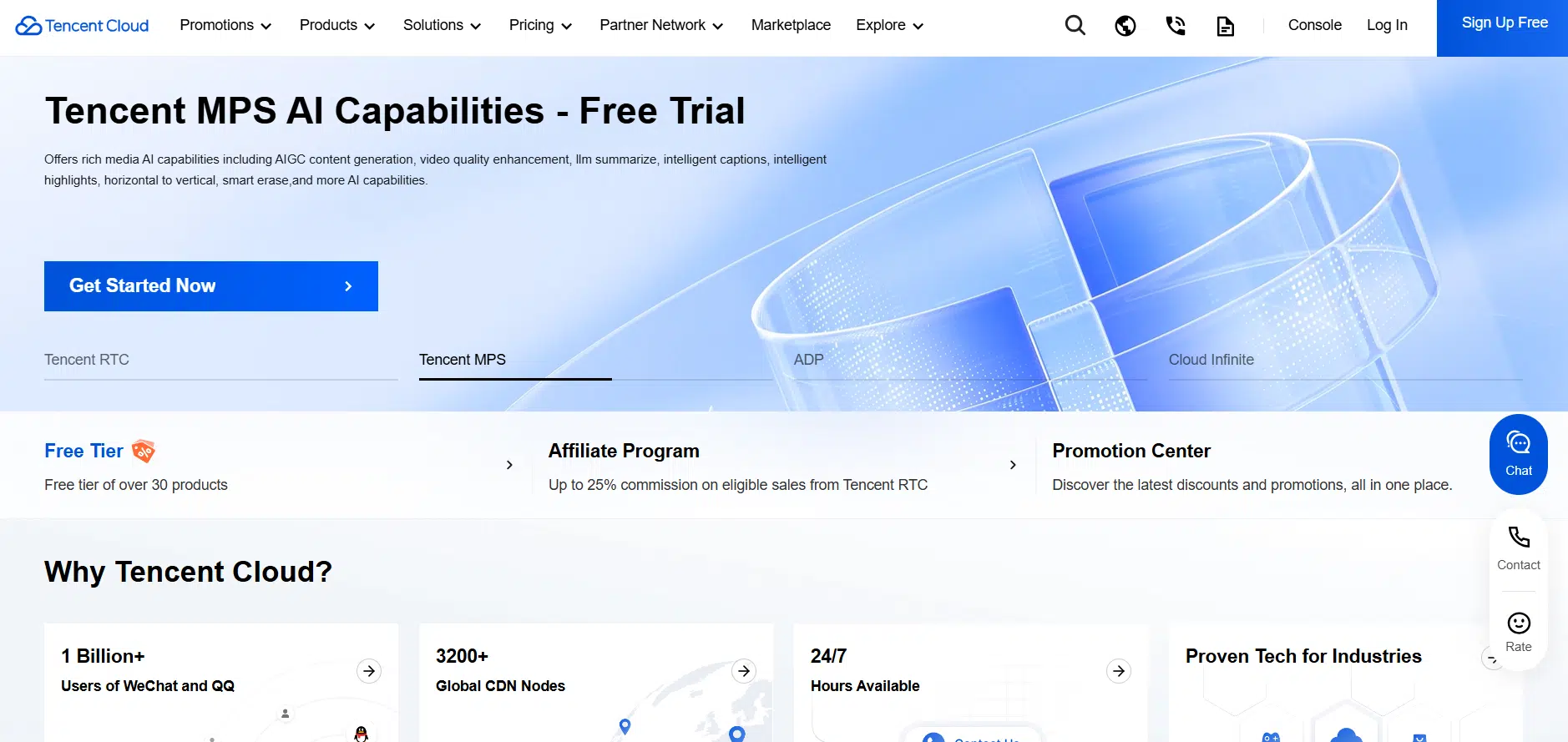Open the Marketplace menu item

[x=791, y=25]
